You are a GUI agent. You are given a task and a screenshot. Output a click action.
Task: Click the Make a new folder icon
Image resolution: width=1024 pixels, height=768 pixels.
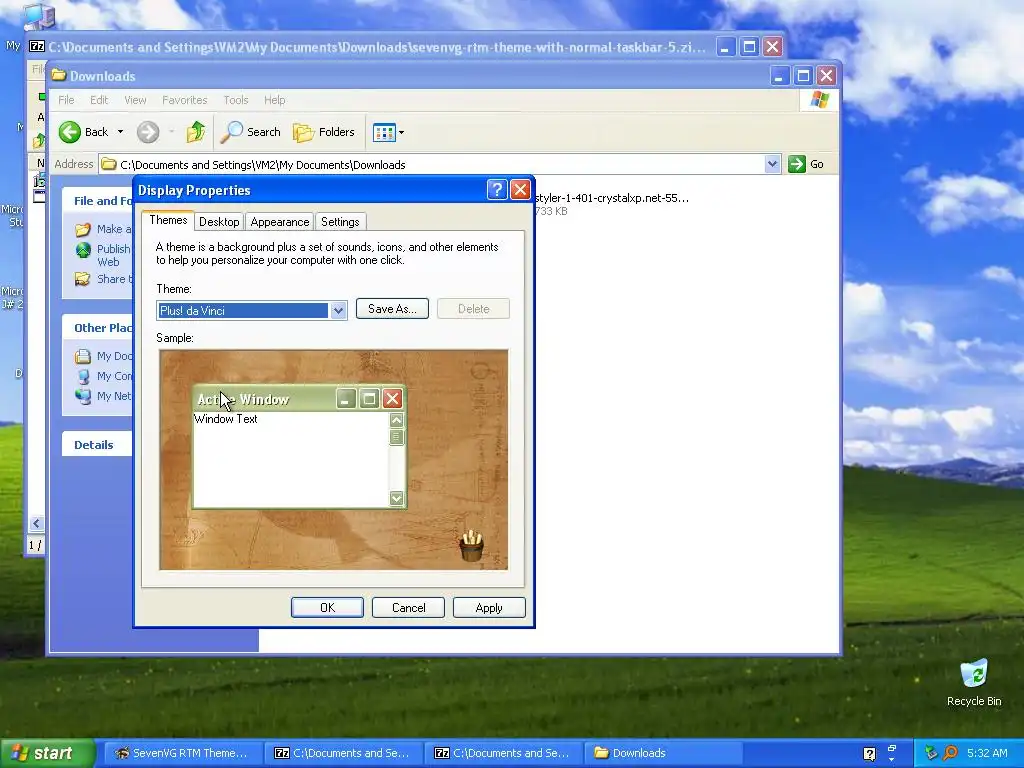pos(82,229)
